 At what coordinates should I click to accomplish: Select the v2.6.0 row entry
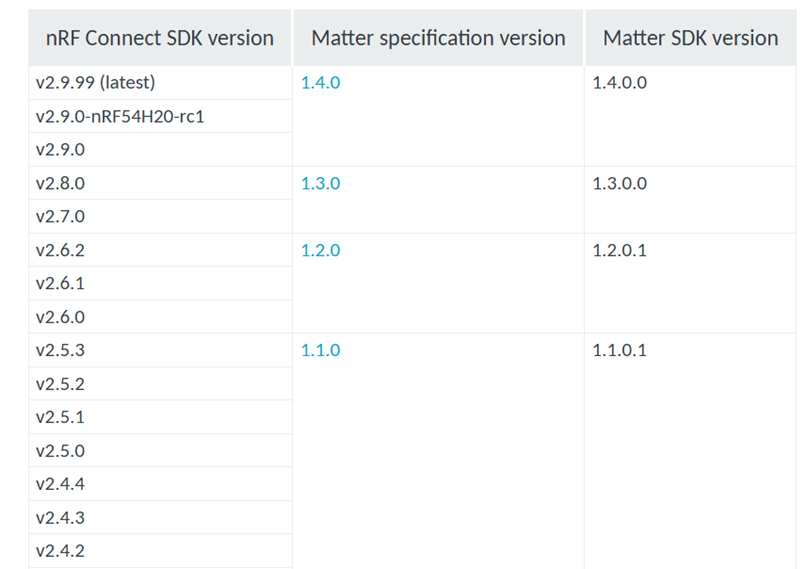pyautogui.click(x=60, y=317)
